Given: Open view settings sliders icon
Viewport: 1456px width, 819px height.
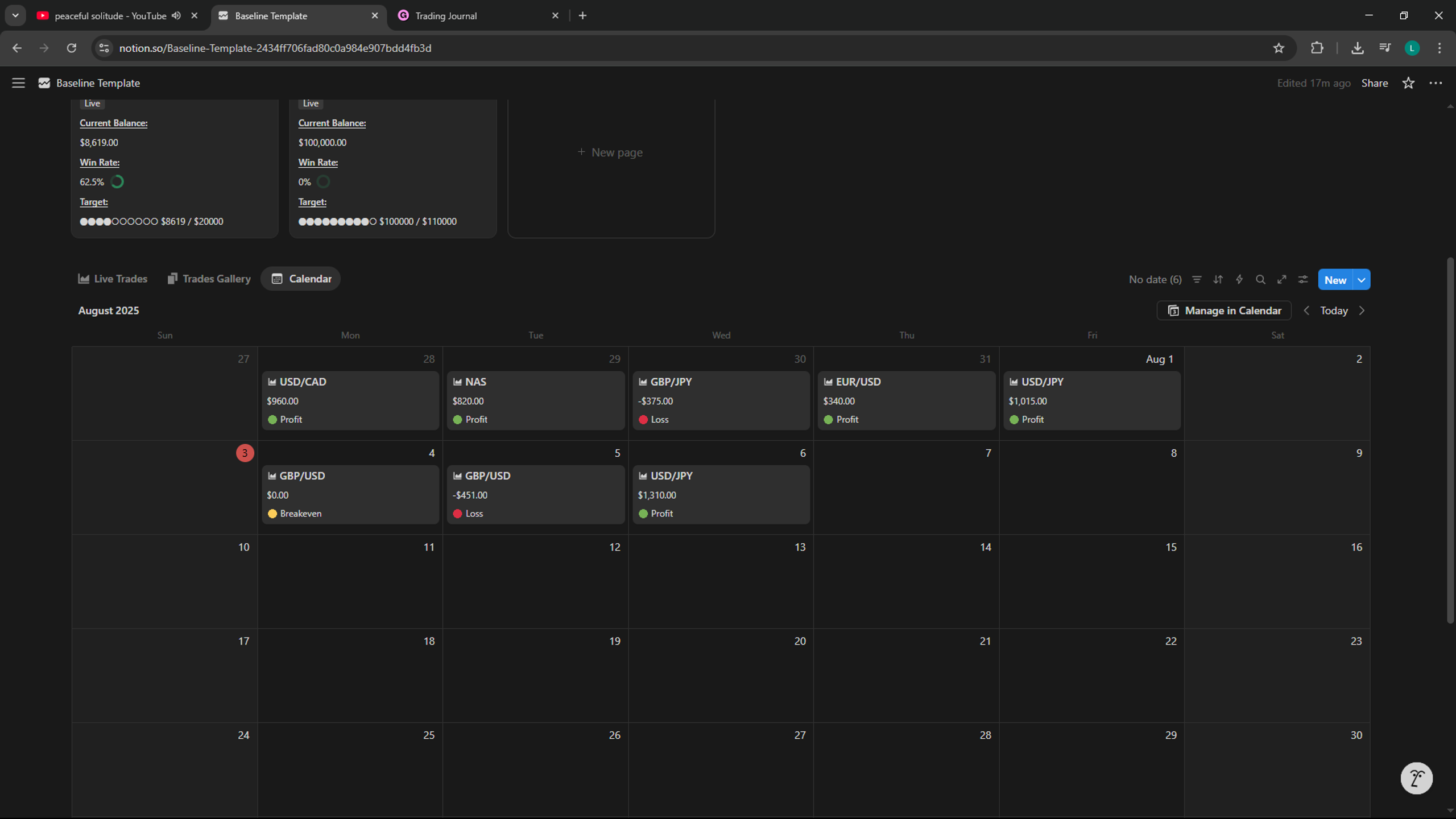Looking at the screenshot, I should coord(1303,279).
